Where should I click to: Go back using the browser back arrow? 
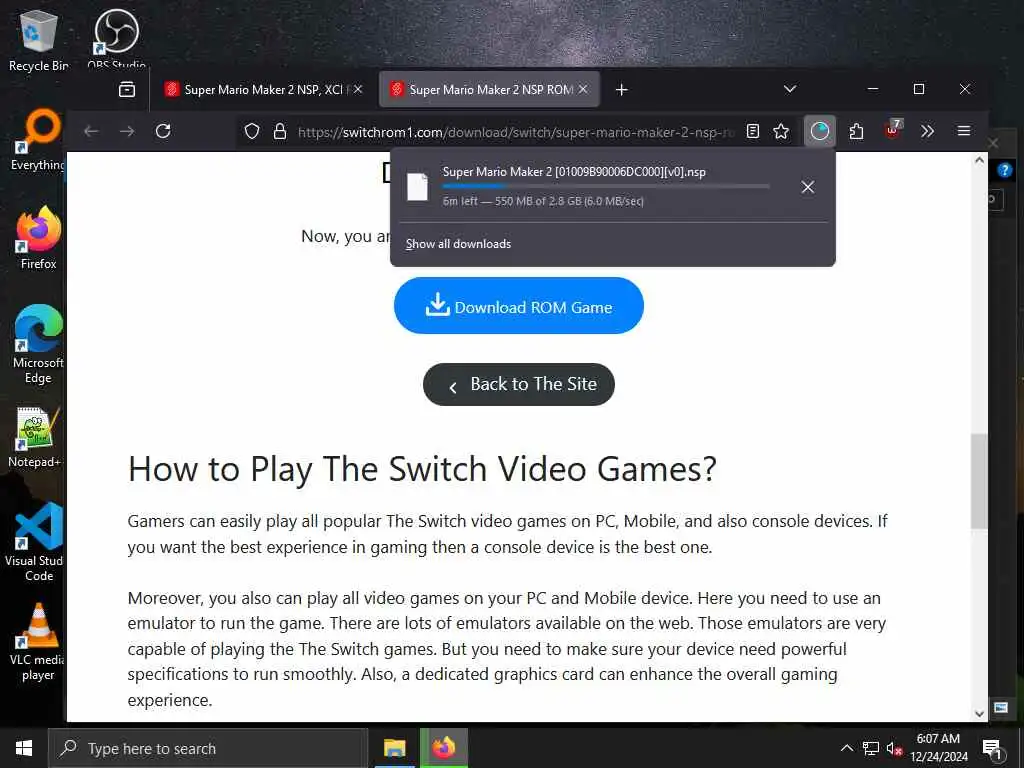pyautogui.click(x=91, y=131)
